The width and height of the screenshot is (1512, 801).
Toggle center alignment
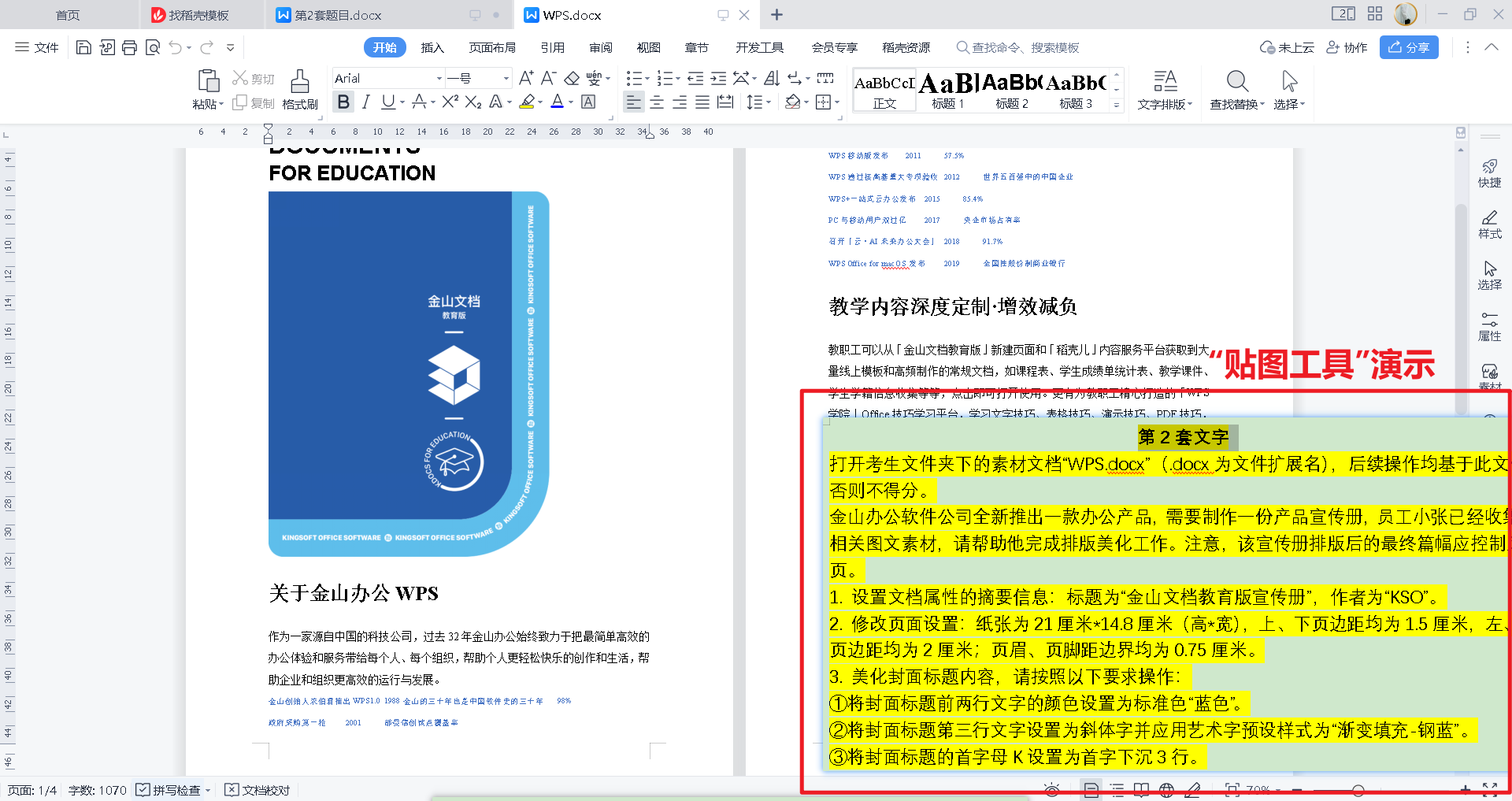(x=657, y=102)
